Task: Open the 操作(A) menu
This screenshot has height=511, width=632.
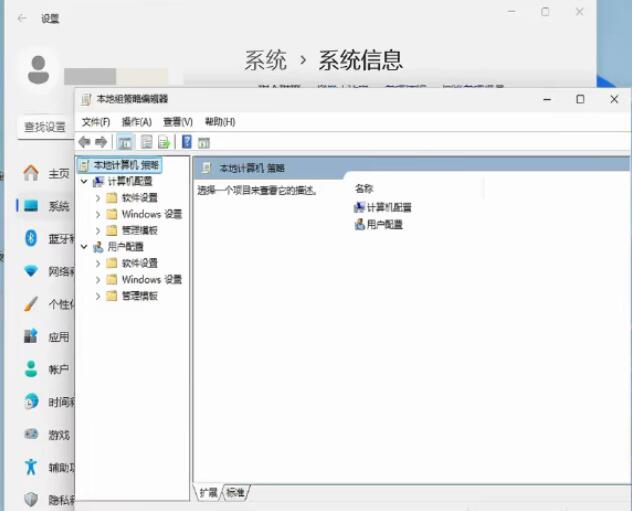Action: pyautogui.click(x=137, y=122)
